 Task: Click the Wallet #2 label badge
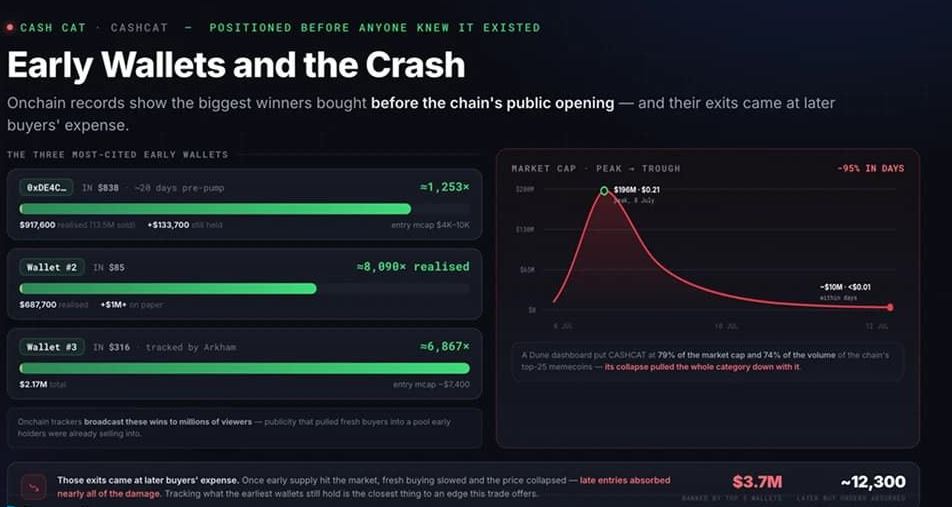point(52,267)
